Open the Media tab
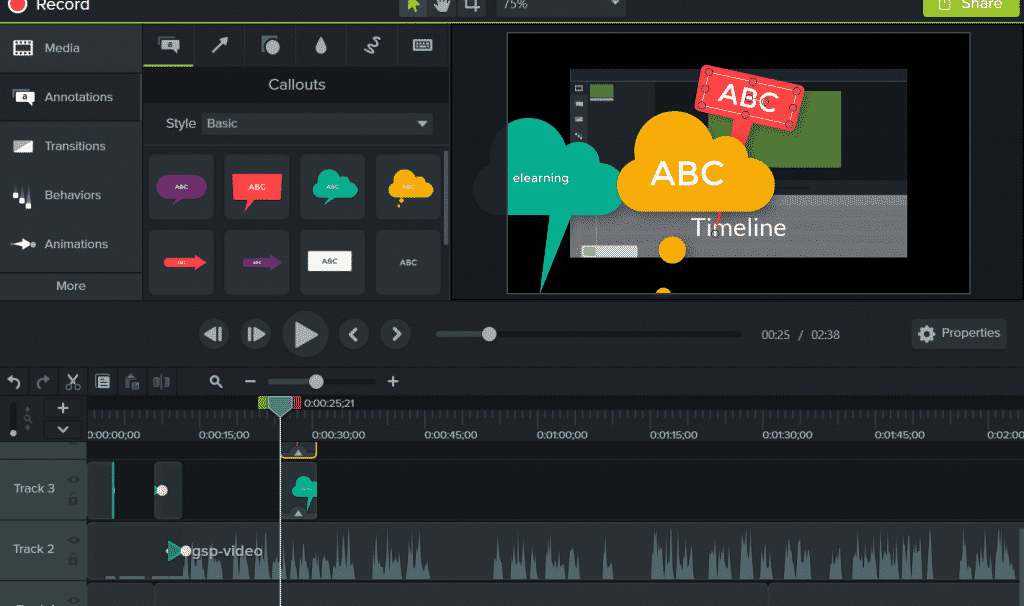 pos(71,48)
